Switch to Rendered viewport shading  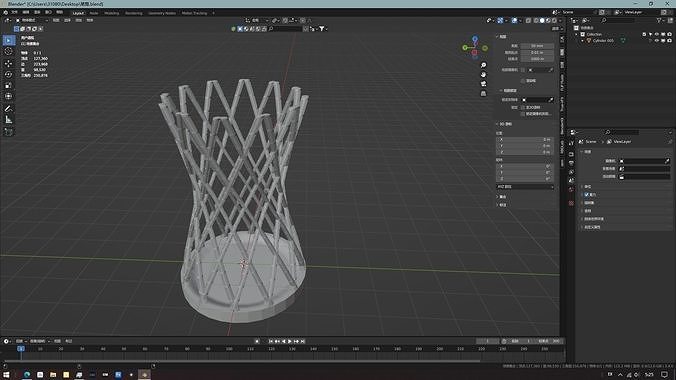pos(554,20)
